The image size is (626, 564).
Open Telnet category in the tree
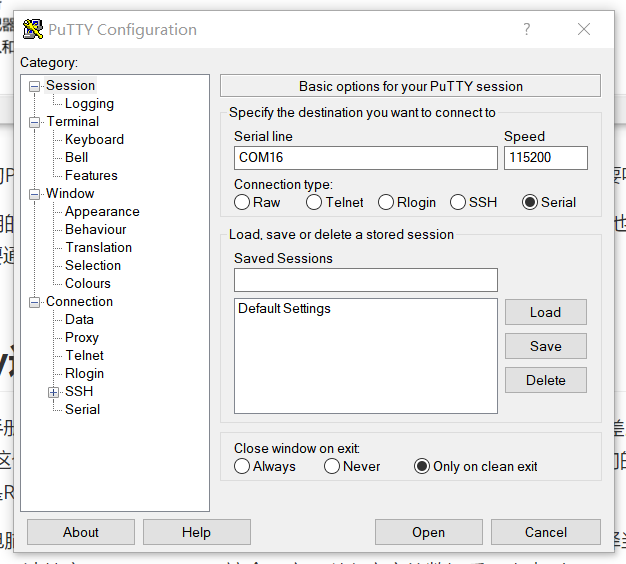click(84, 355)
